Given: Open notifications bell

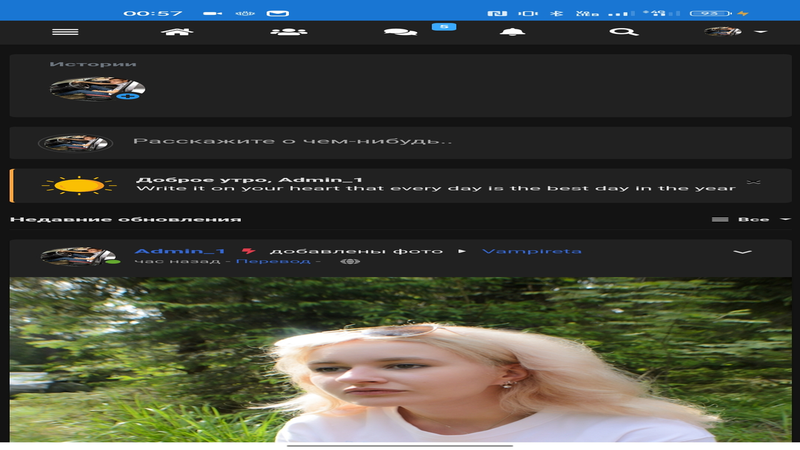Looking at the screenshot, I should [512, 32].
